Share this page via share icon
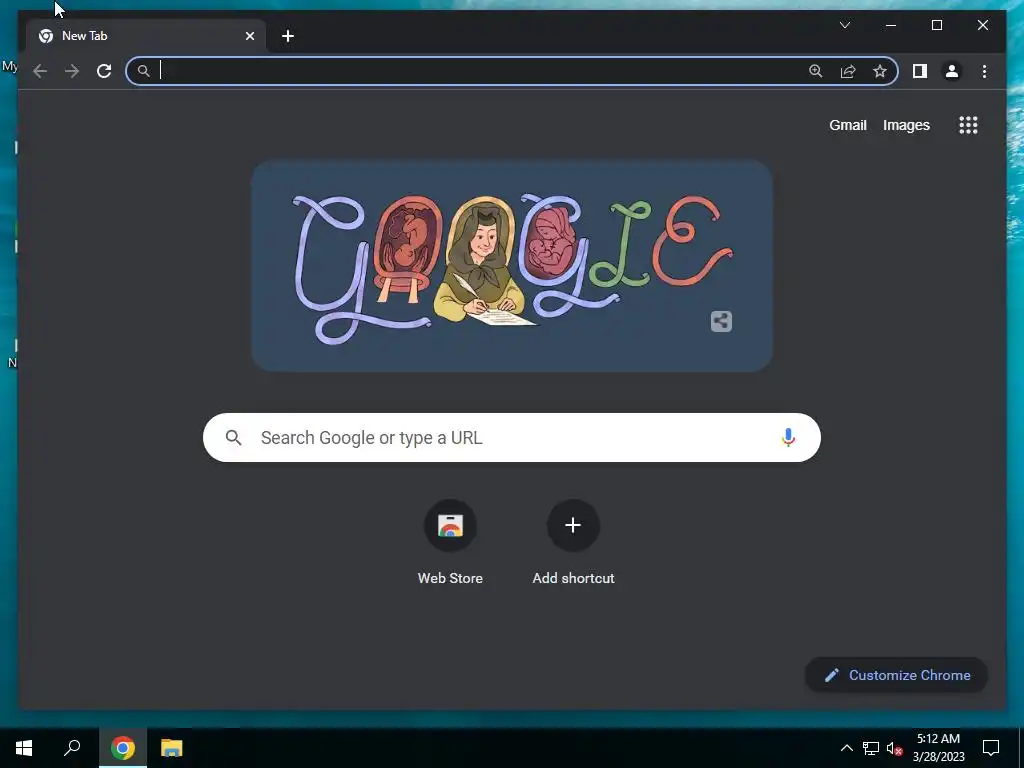The width and height of the screenshot is (1024, 768). point(848,71)
